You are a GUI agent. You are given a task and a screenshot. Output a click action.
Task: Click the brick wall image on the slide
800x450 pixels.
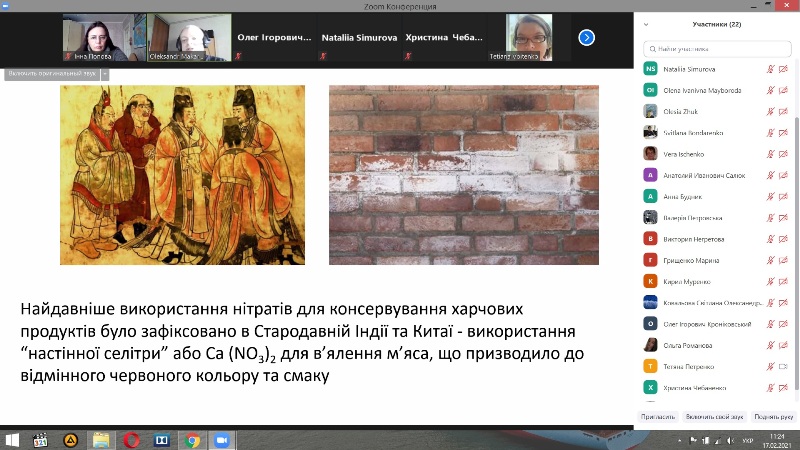464,174
